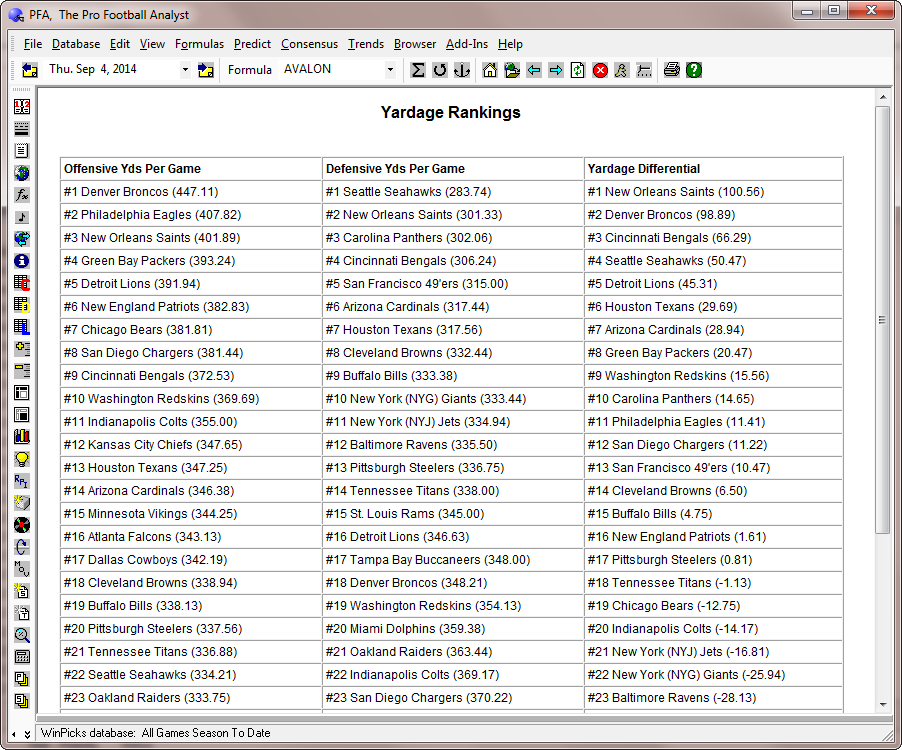Click the circular reload arrow toolbar icon
902x750 pixels.
click(x=440, y=70)
